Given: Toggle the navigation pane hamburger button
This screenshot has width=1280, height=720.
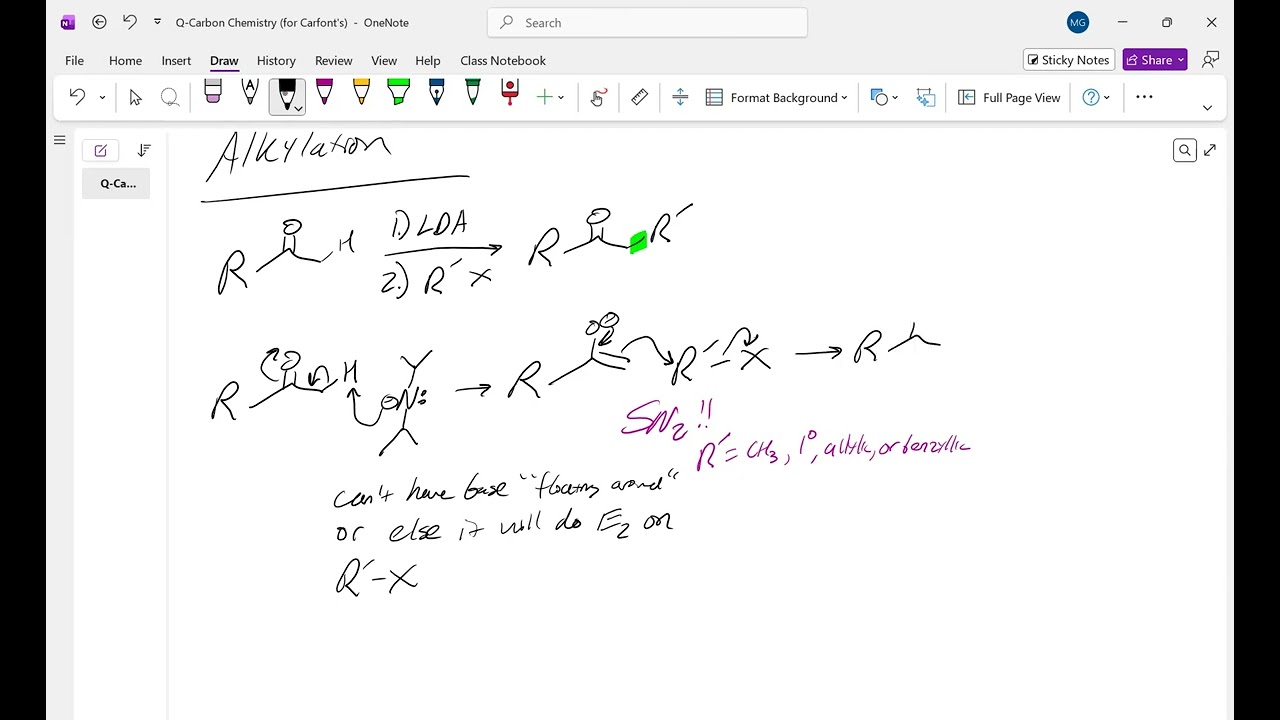Looking at the screenshot, I should pyautogui.click(x=59, y=140).
